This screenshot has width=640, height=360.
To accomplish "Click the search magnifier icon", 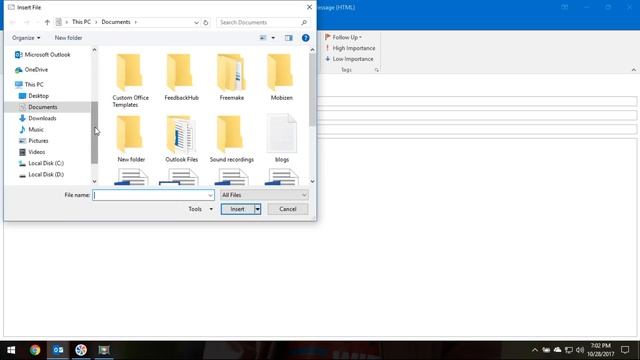I will click(304, 22).
